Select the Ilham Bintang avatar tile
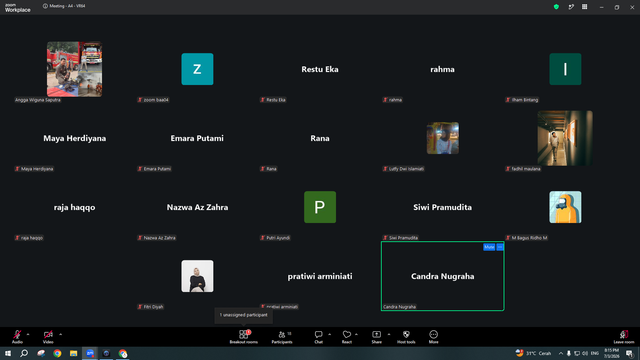The height and width of the screenshot is (360, 640). coord(565,69)
